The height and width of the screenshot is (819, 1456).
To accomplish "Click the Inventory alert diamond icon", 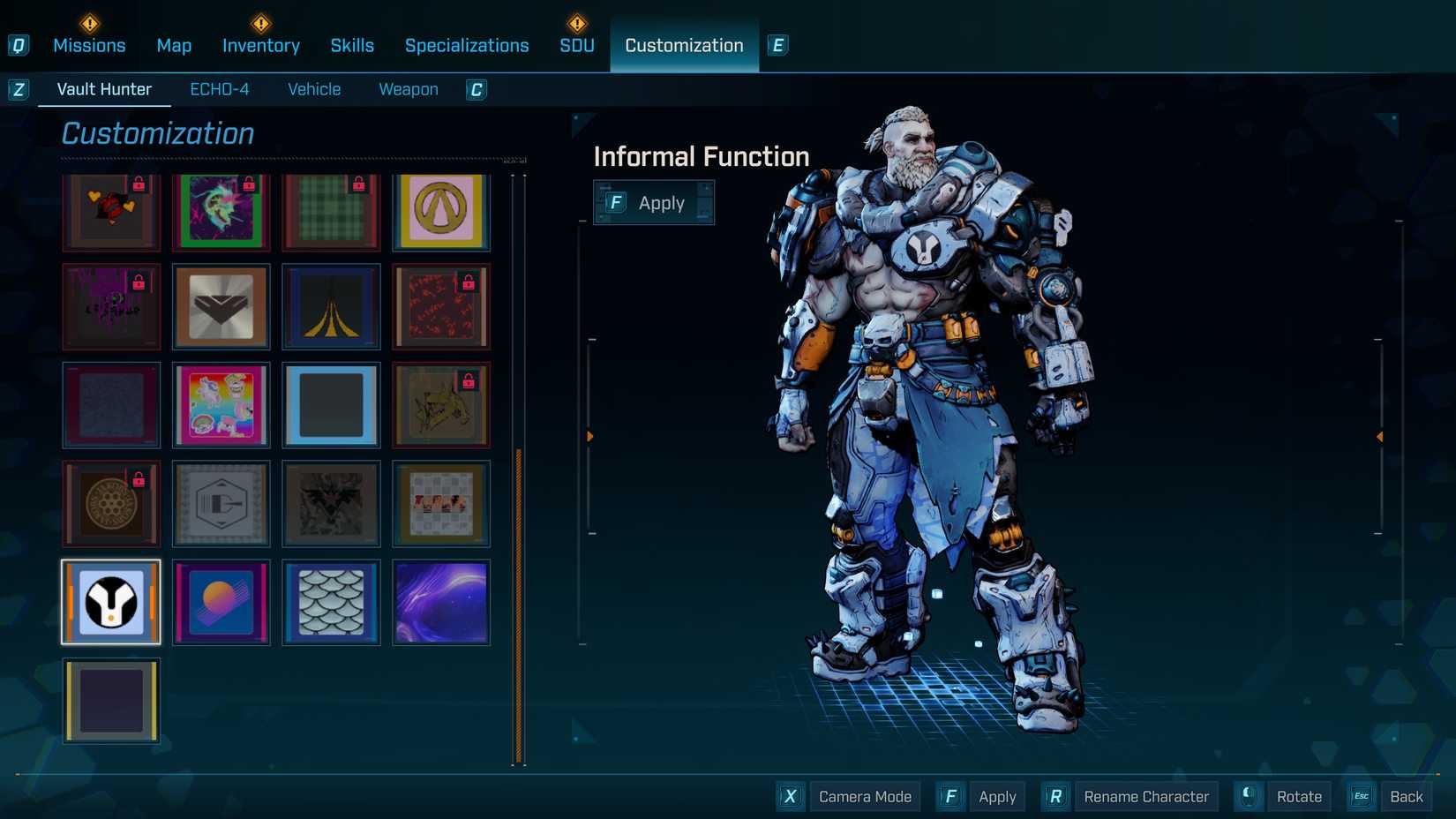I will pyautogui.click(x=261, y=23).
